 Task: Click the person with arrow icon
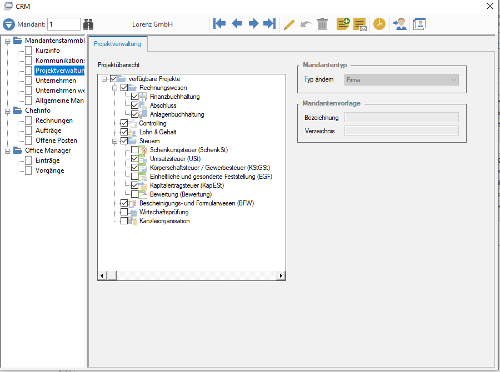click(400, 24)
